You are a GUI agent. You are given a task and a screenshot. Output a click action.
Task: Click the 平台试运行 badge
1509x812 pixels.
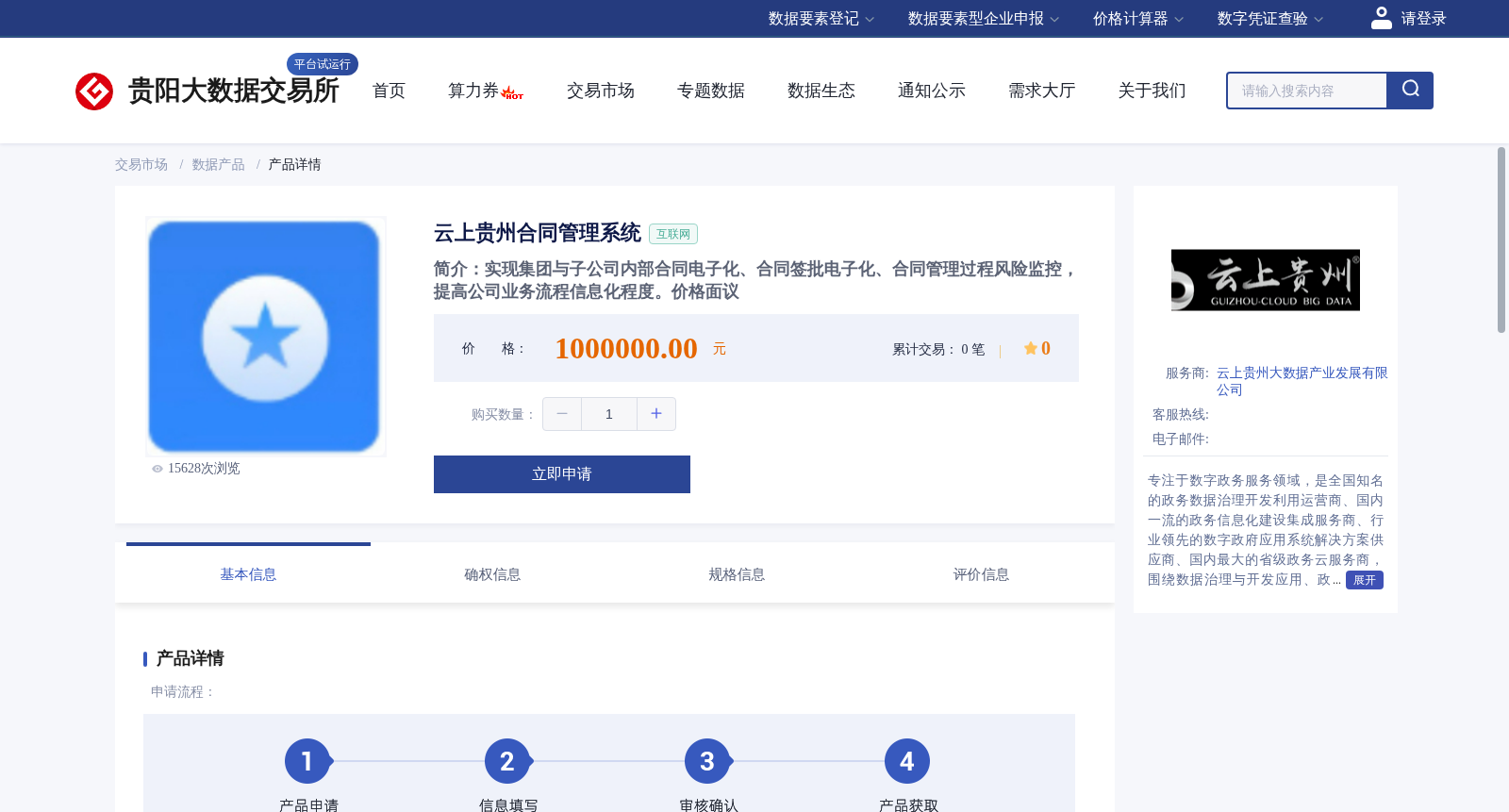point(323,64)
